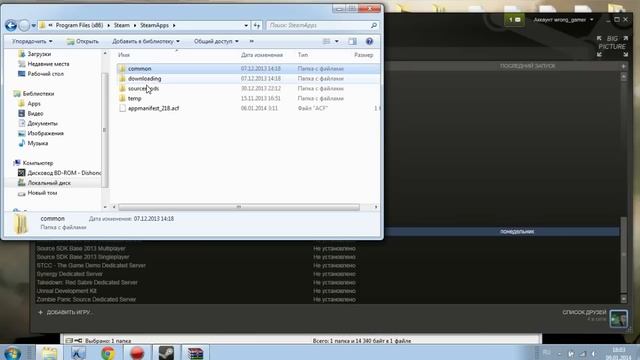The height and width of the screenshot is (360, 640).
Task: Open WinRAR from the taskbar
Action: coord(195,353)
